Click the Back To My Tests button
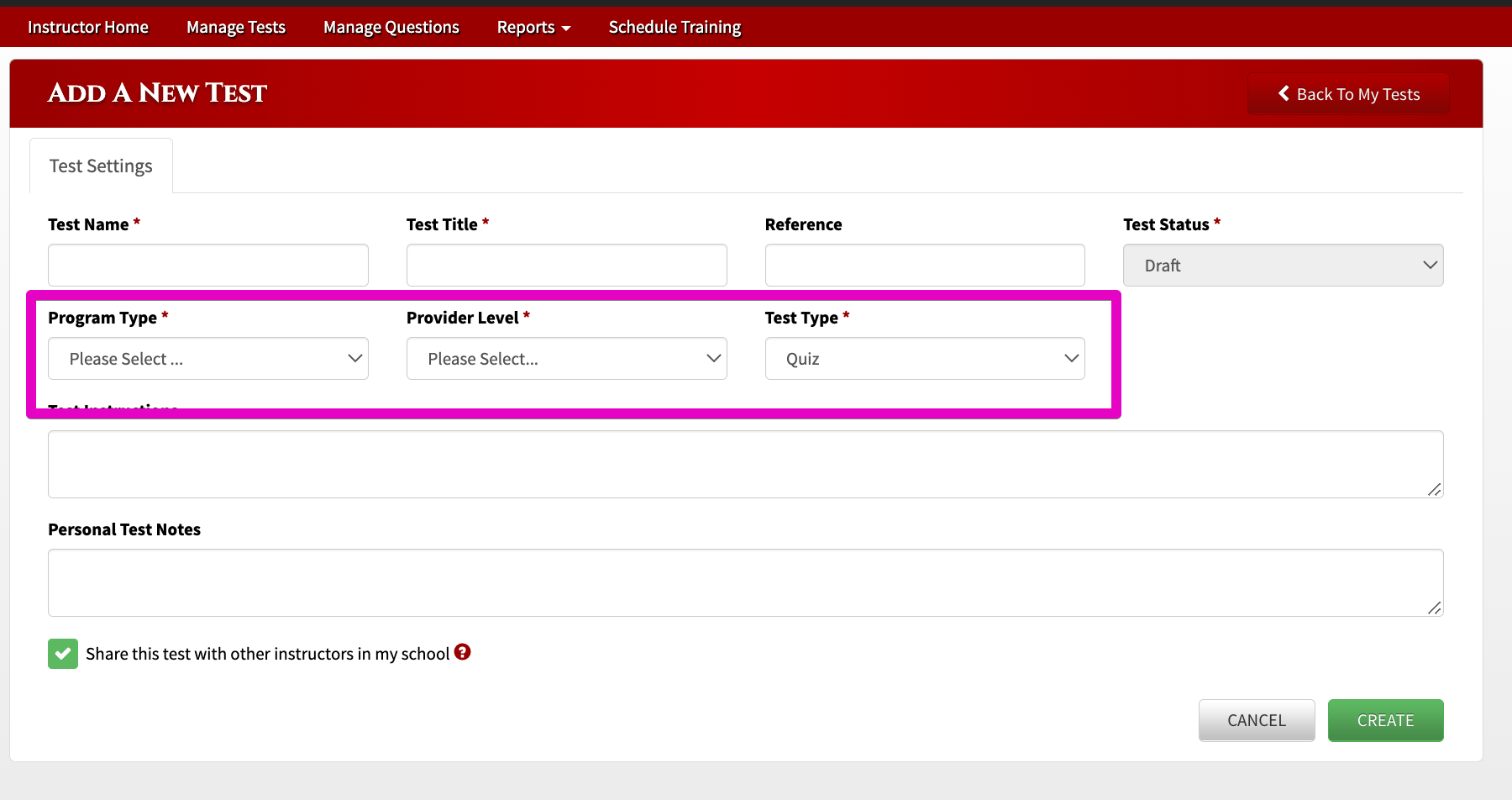The image size is (1512, 800). point(1347,93)
